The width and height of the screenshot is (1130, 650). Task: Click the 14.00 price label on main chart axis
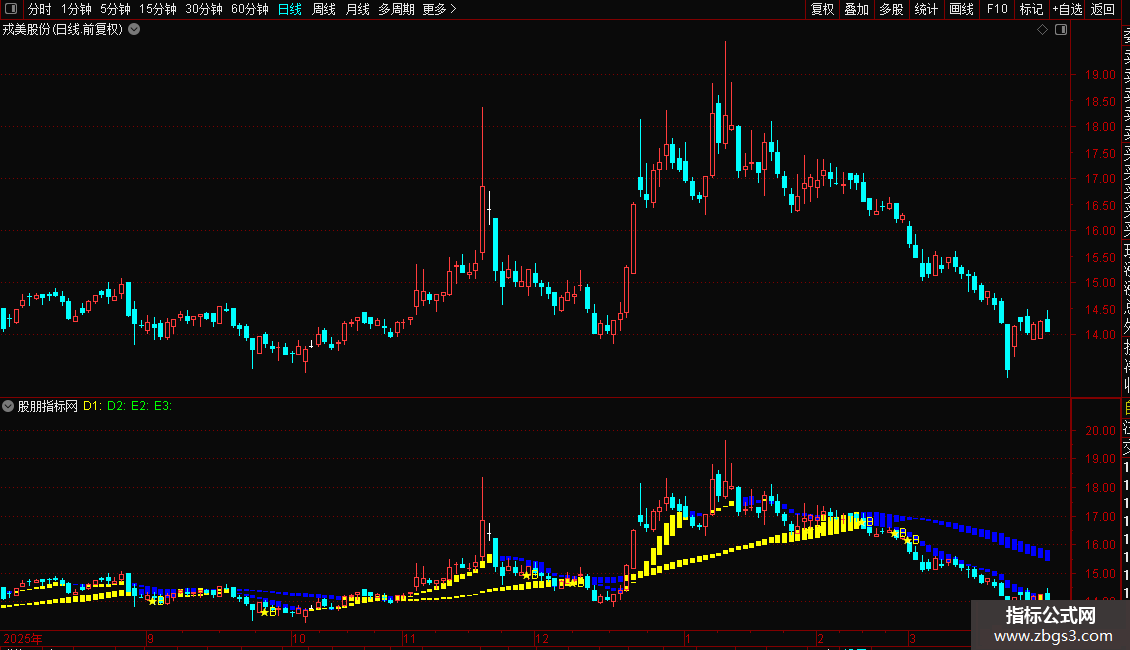click(x=1100, y=334)
